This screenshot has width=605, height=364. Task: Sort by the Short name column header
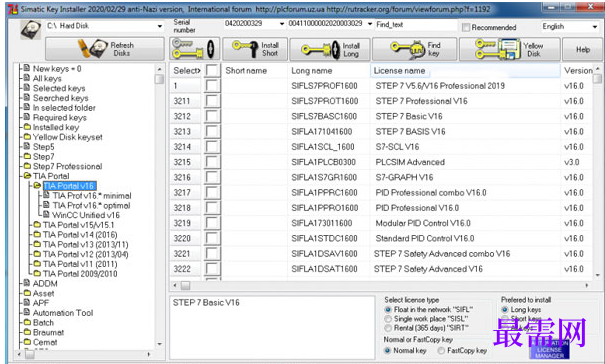click(x=255, y=71)
